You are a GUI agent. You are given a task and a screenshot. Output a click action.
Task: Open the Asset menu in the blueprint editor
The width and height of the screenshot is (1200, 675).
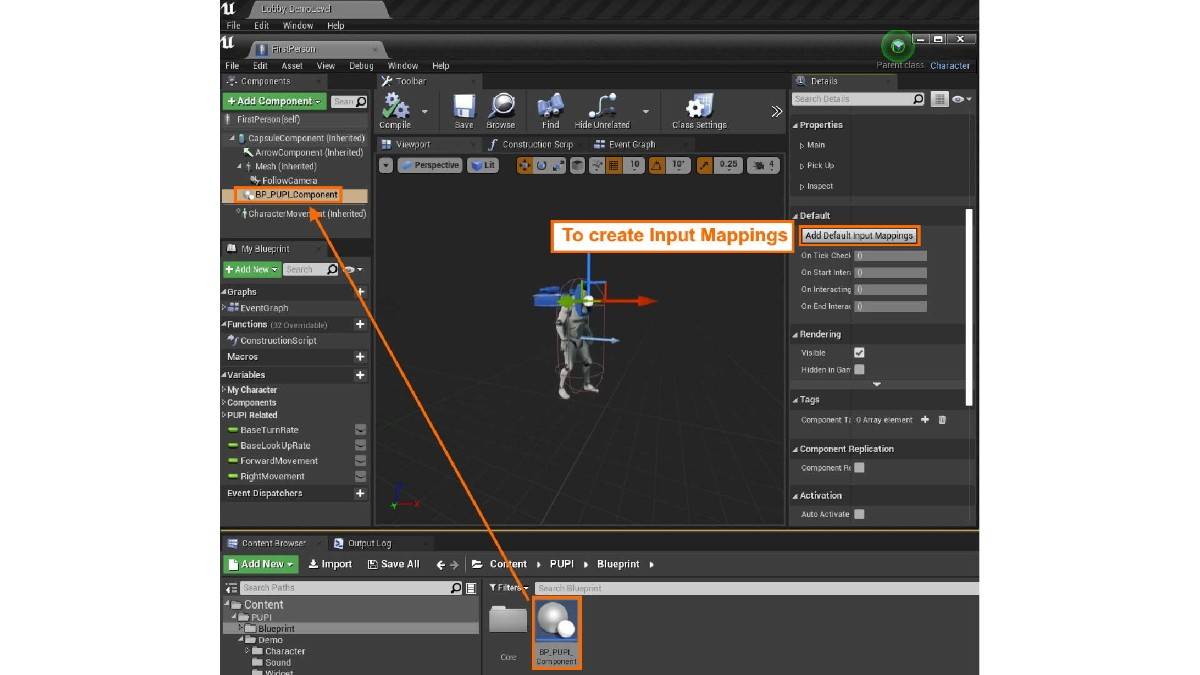pos(292,66)
